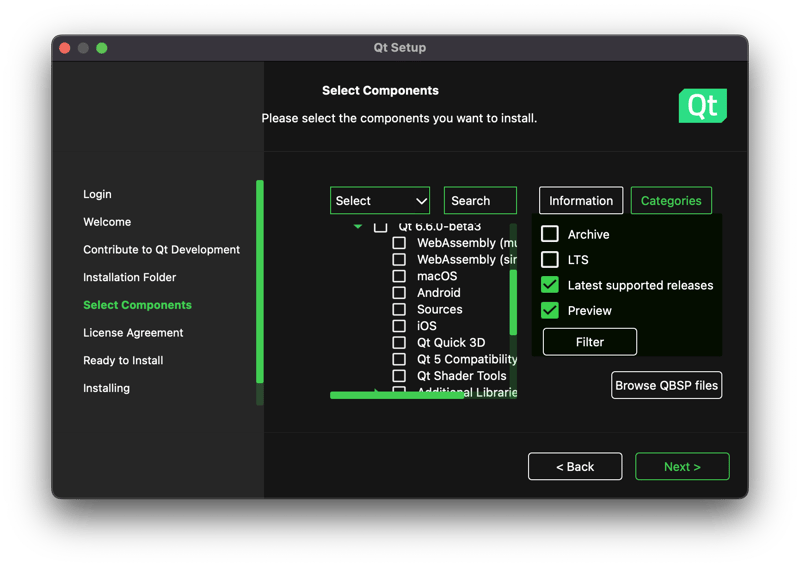Check the iOS component checkbox
800x567 pixels.
[399, 326]
